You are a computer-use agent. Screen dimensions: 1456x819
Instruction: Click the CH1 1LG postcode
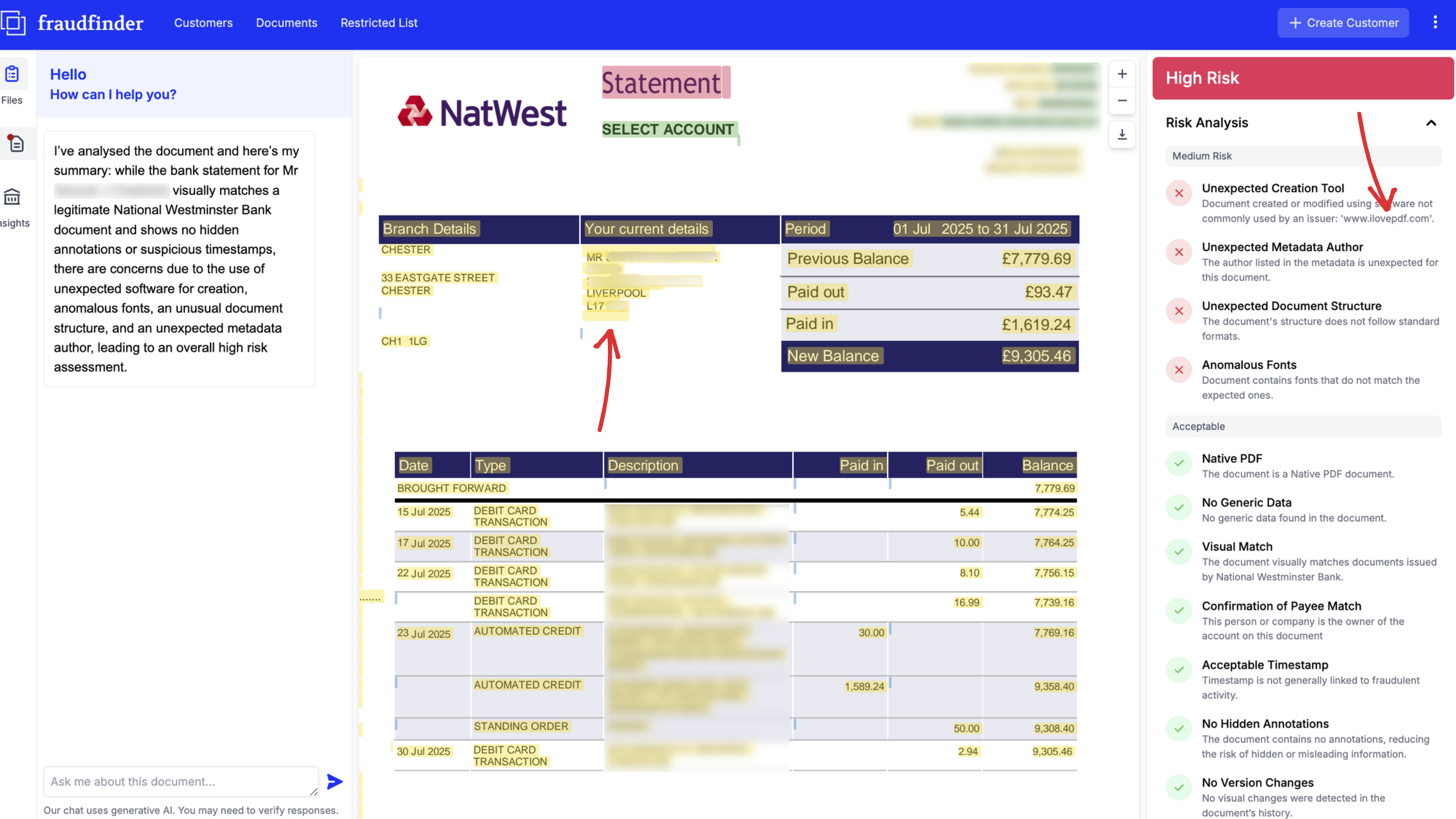(404, 341)
